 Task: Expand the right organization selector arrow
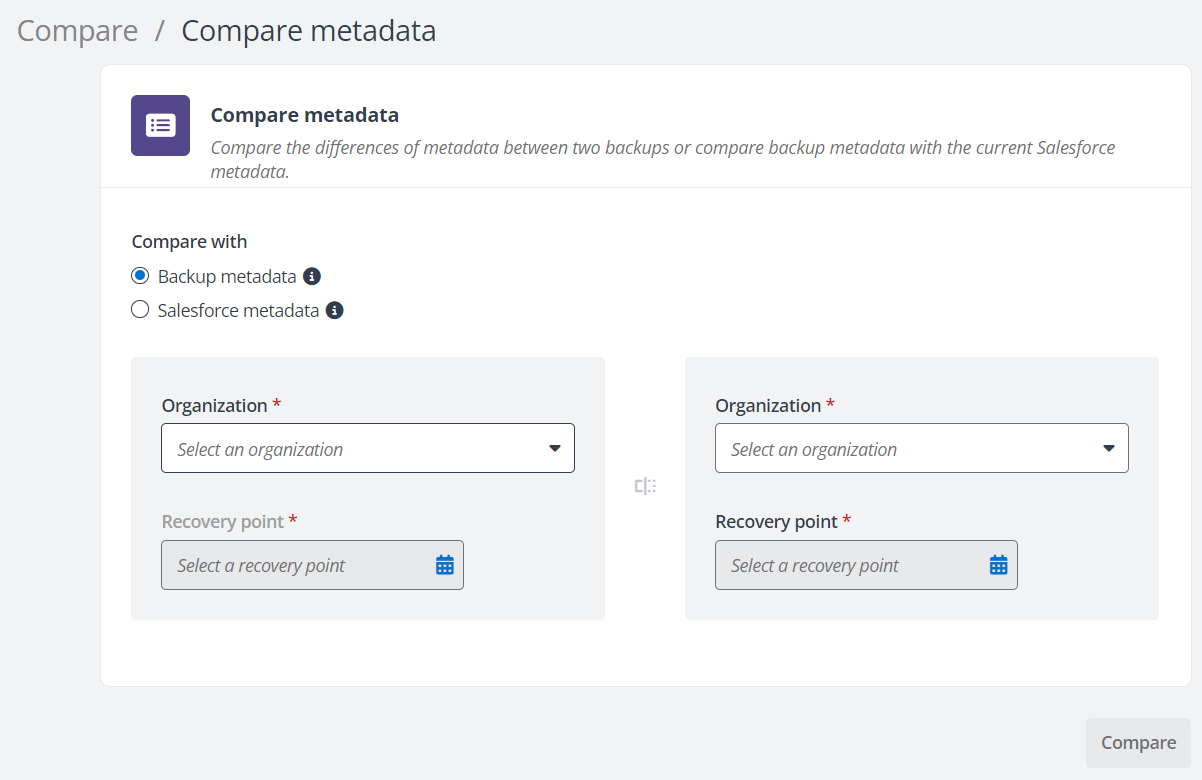pos(1108,448)
